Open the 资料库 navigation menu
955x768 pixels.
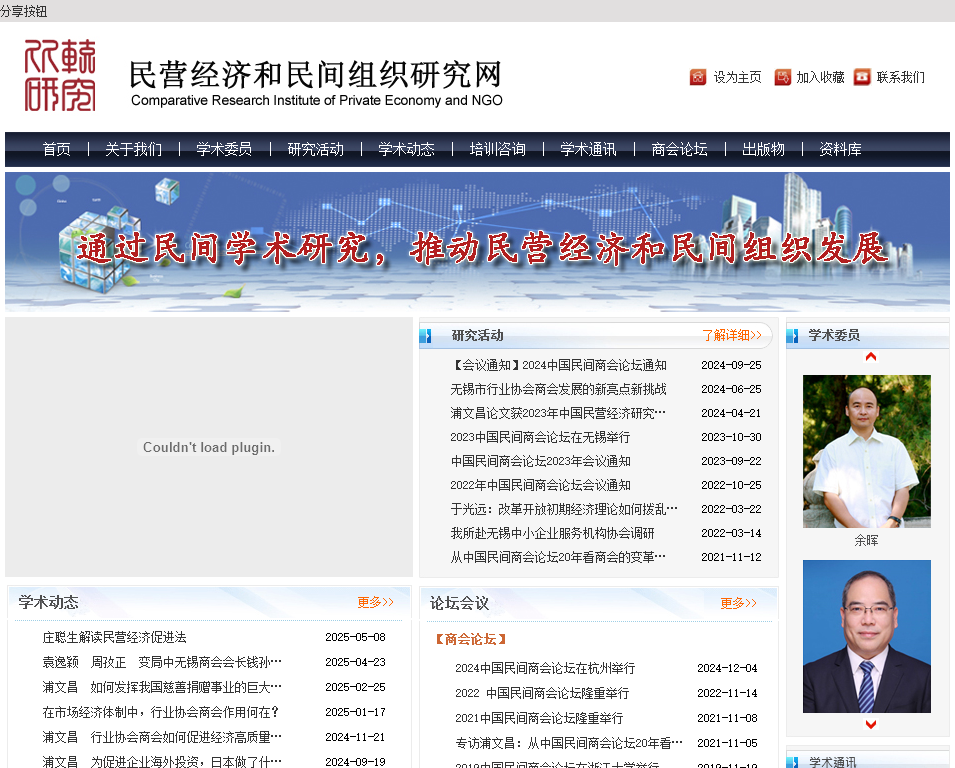[x=839, y=149]
